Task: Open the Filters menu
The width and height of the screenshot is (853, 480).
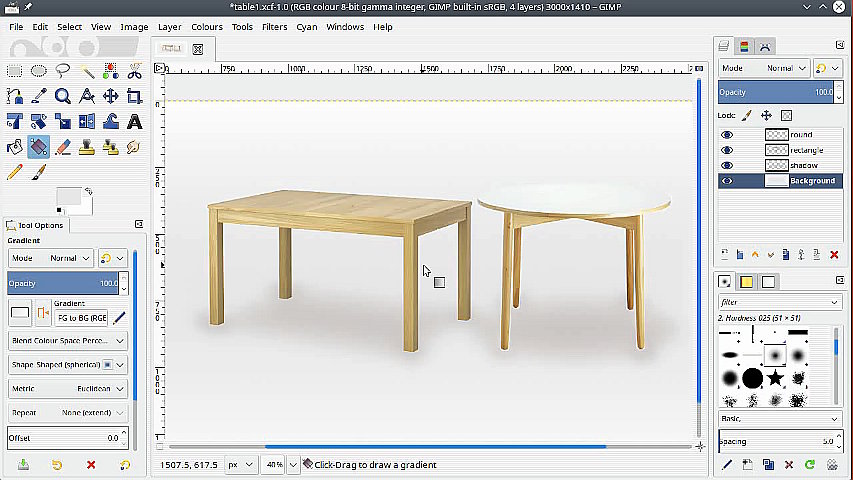Action: point(274,27)
